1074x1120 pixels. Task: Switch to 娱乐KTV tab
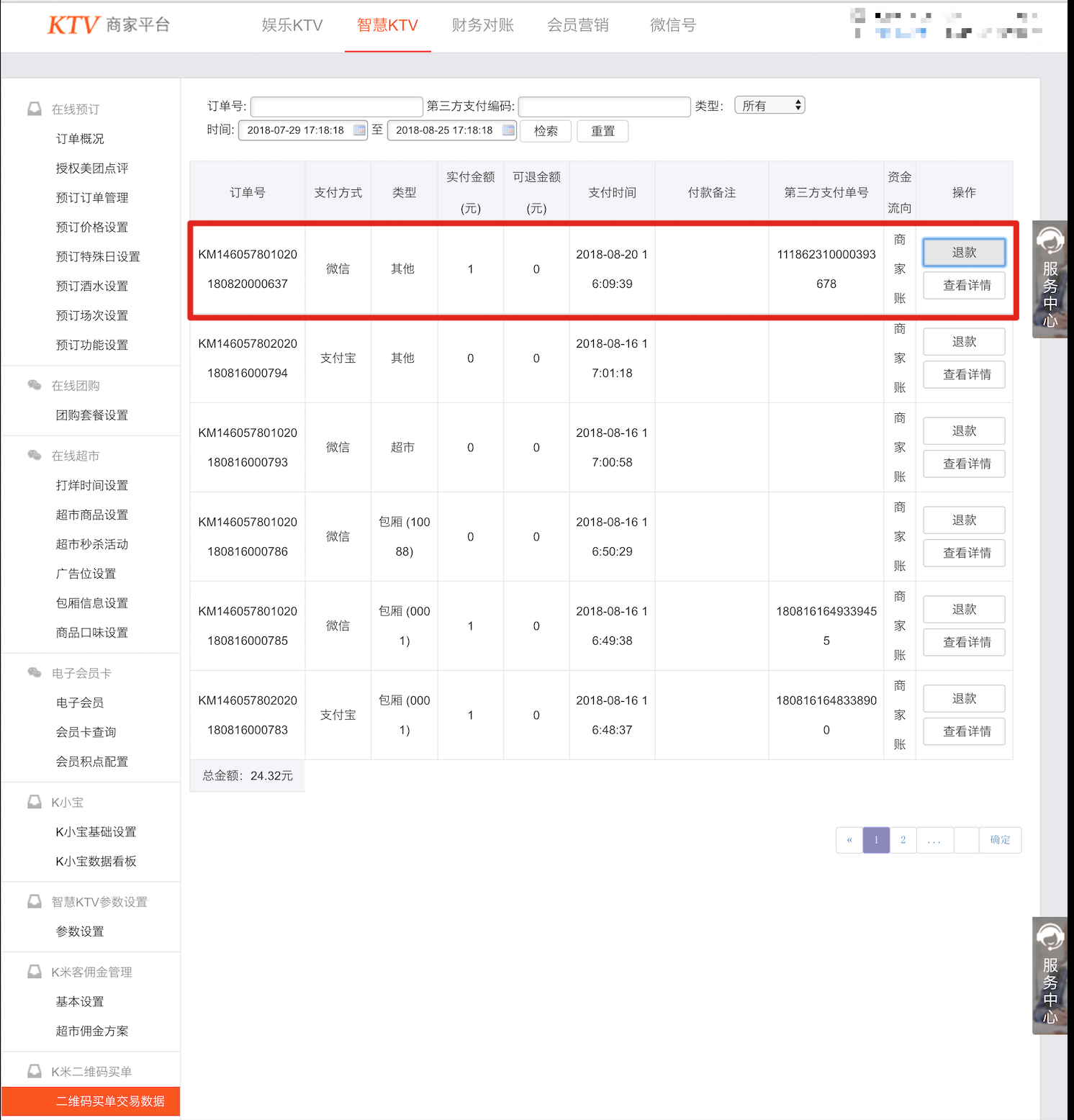coord(292,25)
